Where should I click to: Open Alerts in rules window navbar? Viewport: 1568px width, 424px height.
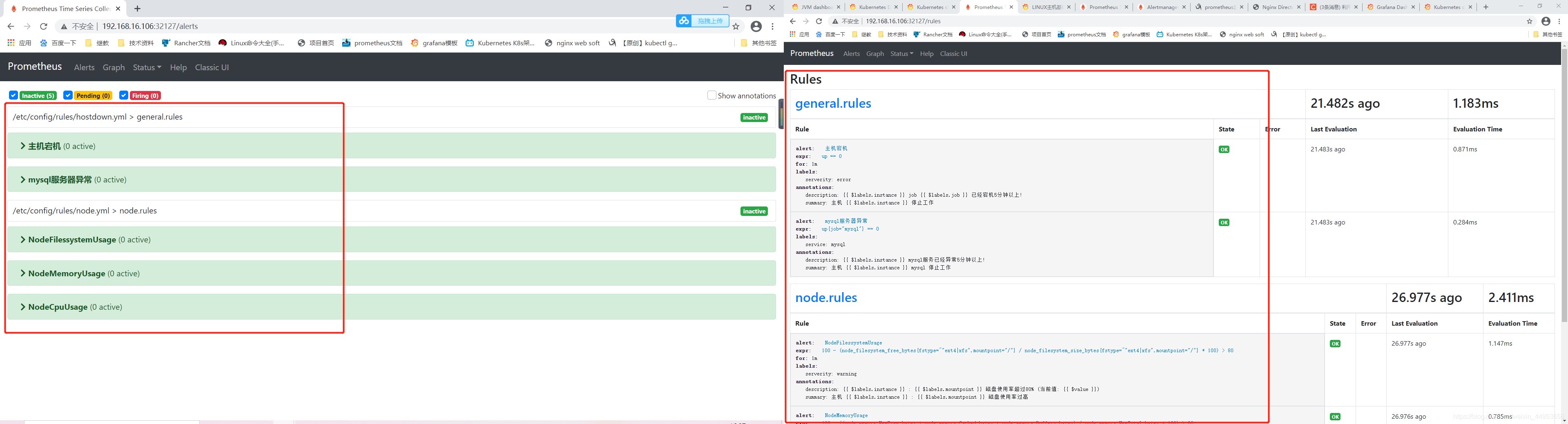point(852,53)
